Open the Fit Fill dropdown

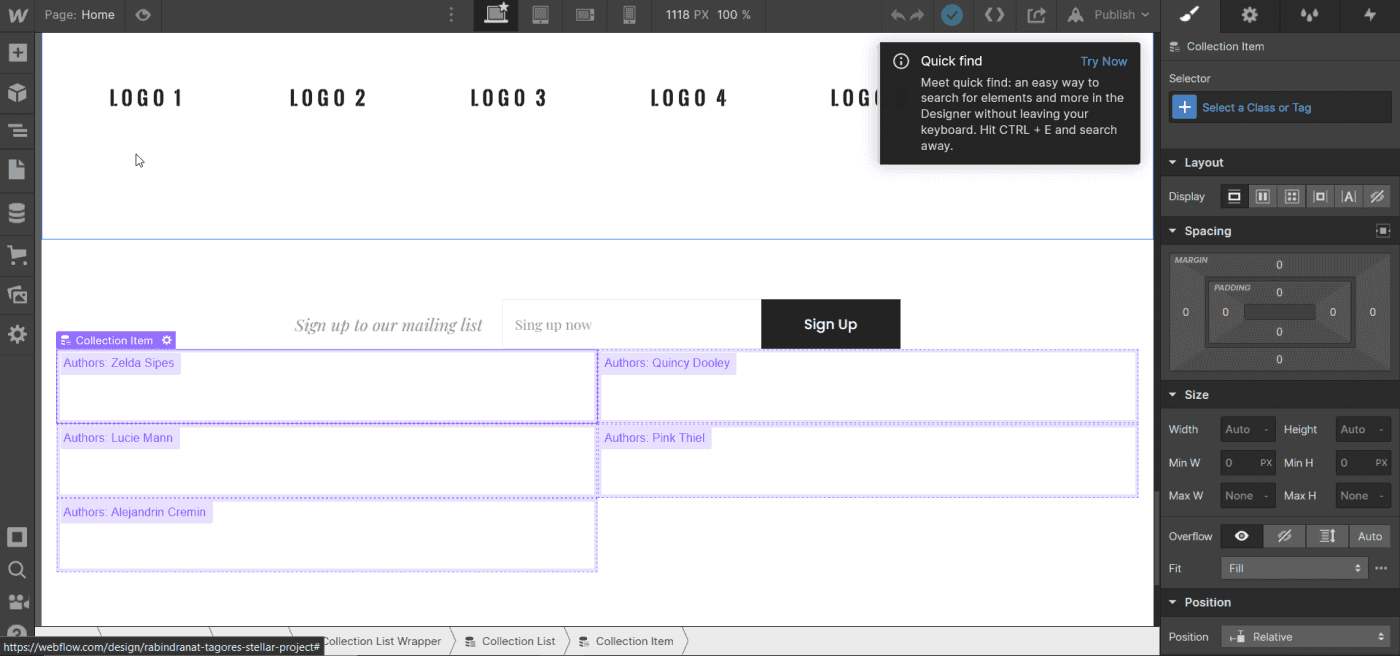click(1294, 568)
